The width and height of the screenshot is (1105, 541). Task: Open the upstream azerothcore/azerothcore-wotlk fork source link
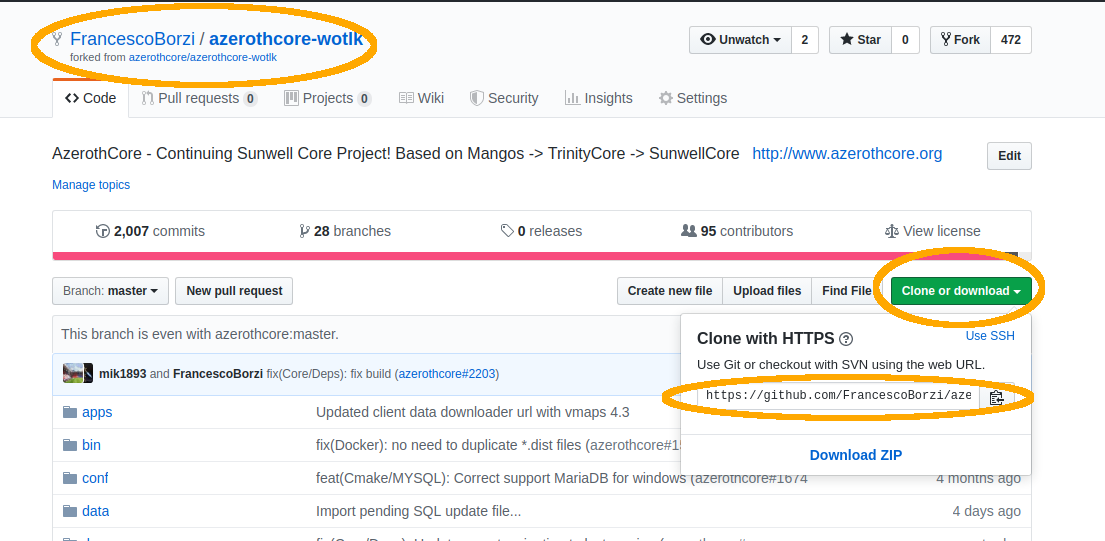click(x=202, y=57)
